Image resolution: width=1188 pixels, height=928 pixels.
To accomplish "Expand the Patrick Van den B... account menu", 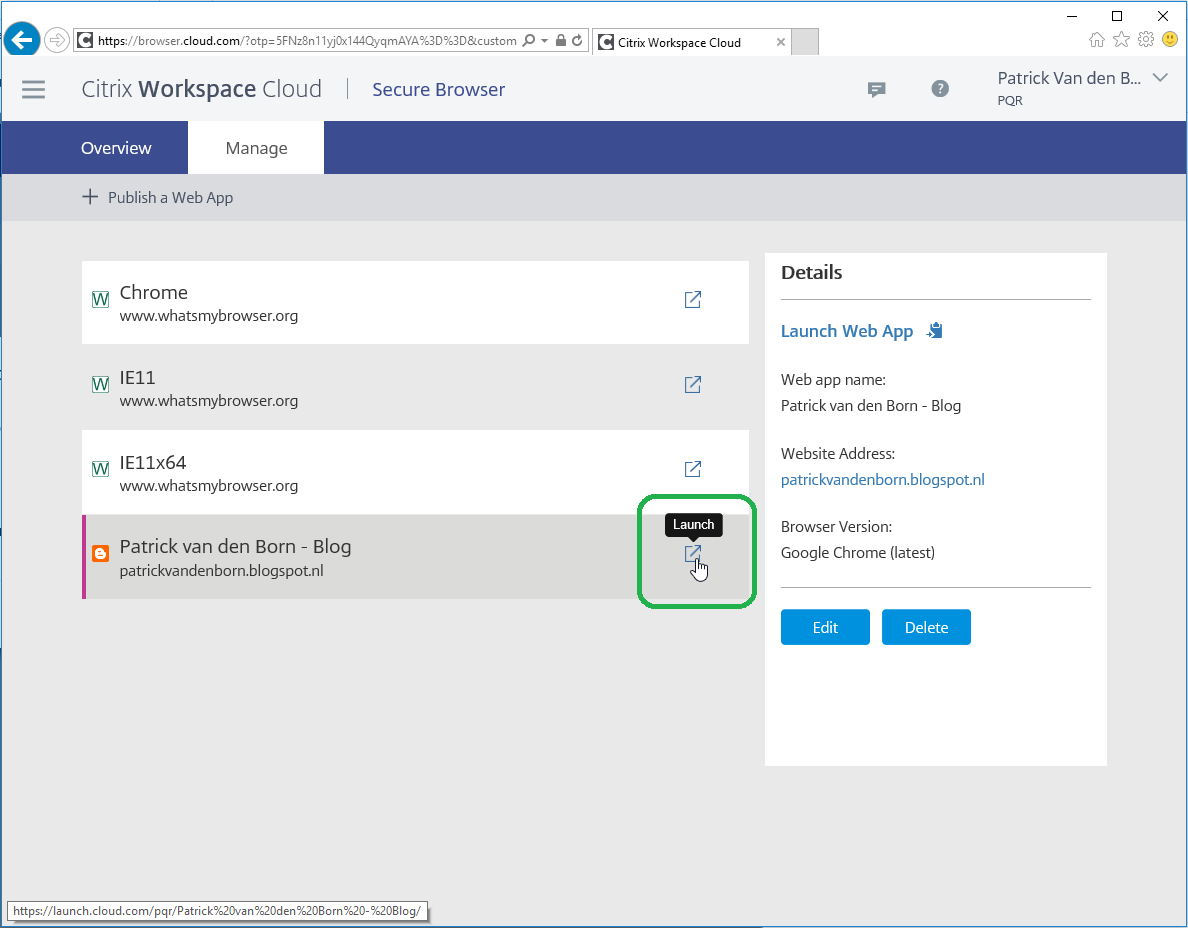I will click(1159, 77).
